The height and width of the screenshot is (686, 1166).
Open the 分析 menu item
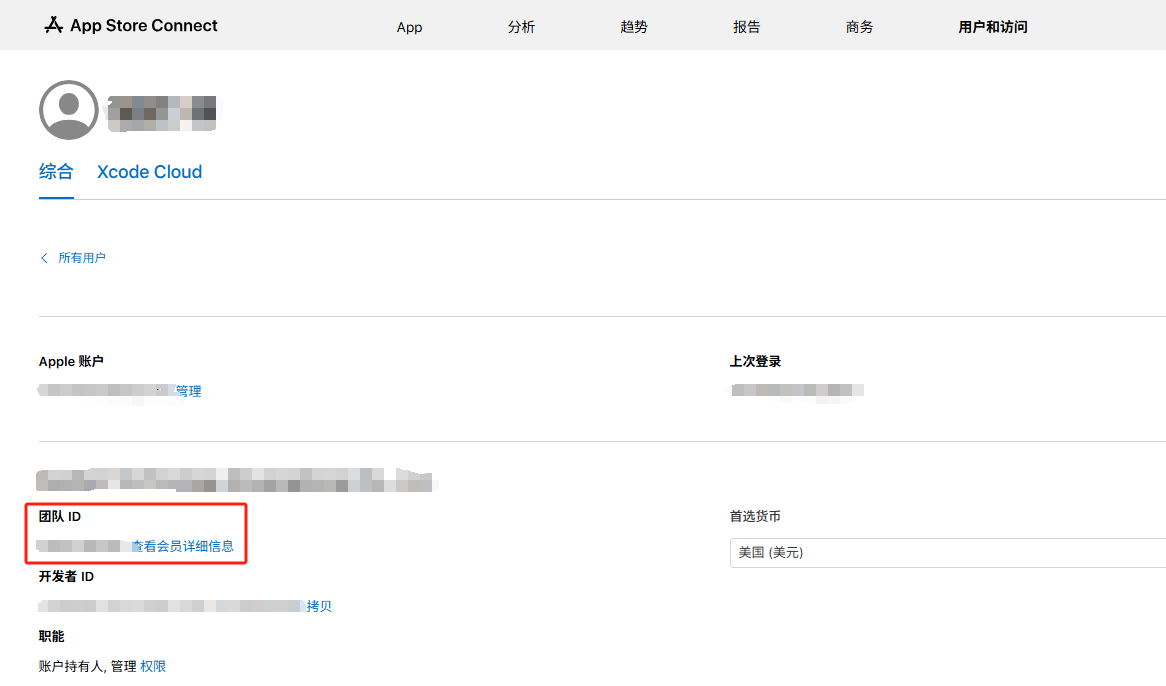click(x=521, y=27)
